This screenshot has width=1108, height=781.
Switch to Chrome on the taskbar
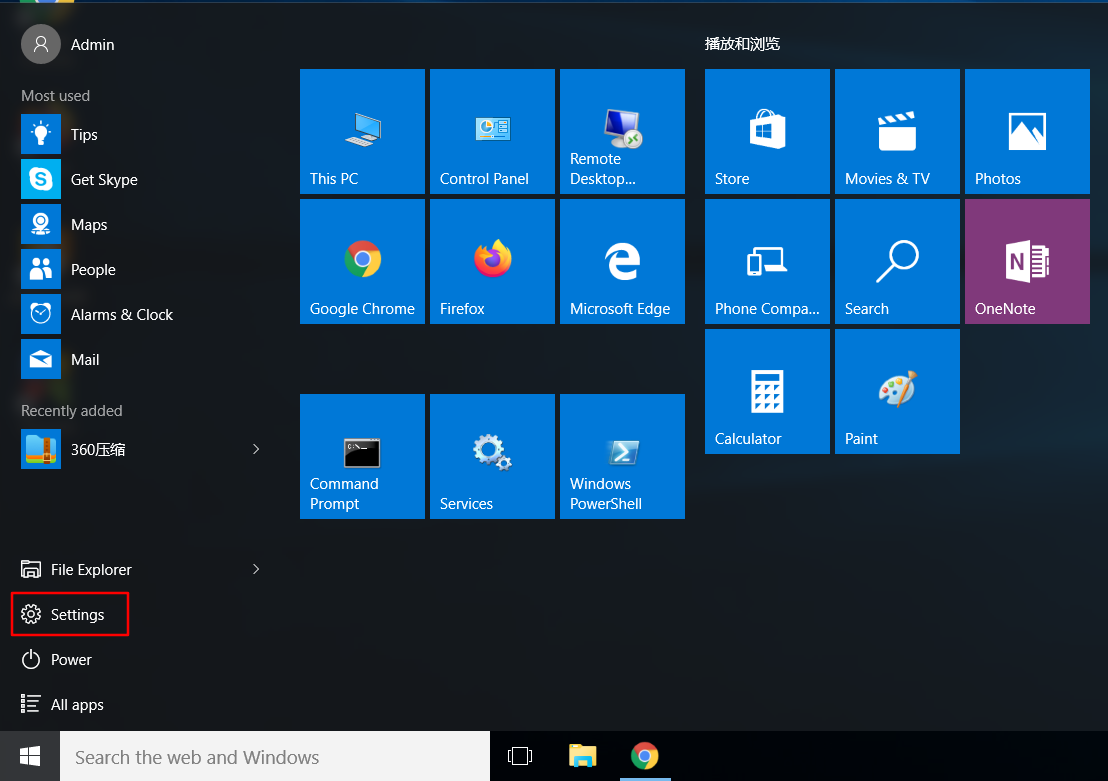(644, 756)
